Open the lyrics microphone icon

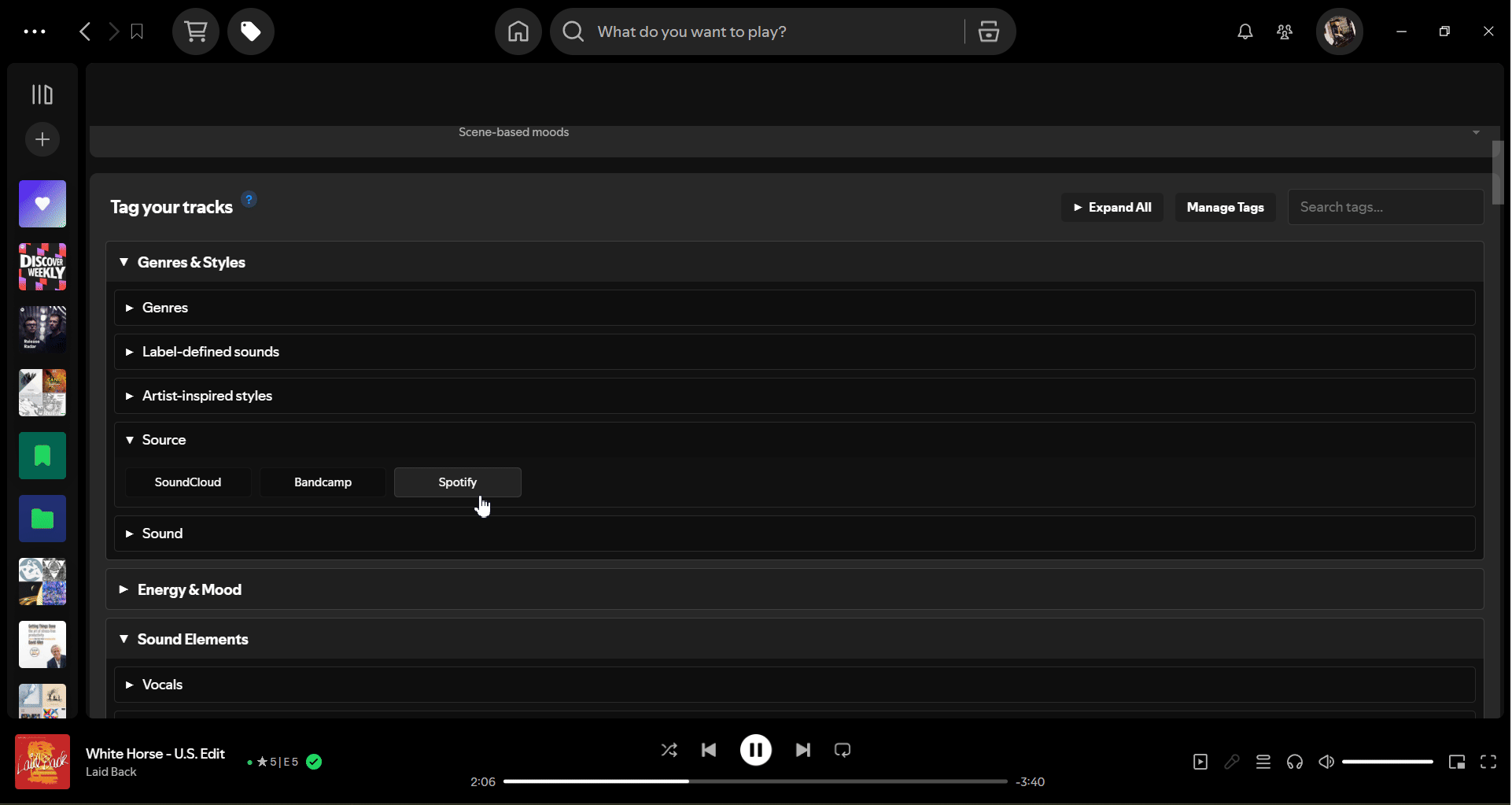click(1232, 762)
